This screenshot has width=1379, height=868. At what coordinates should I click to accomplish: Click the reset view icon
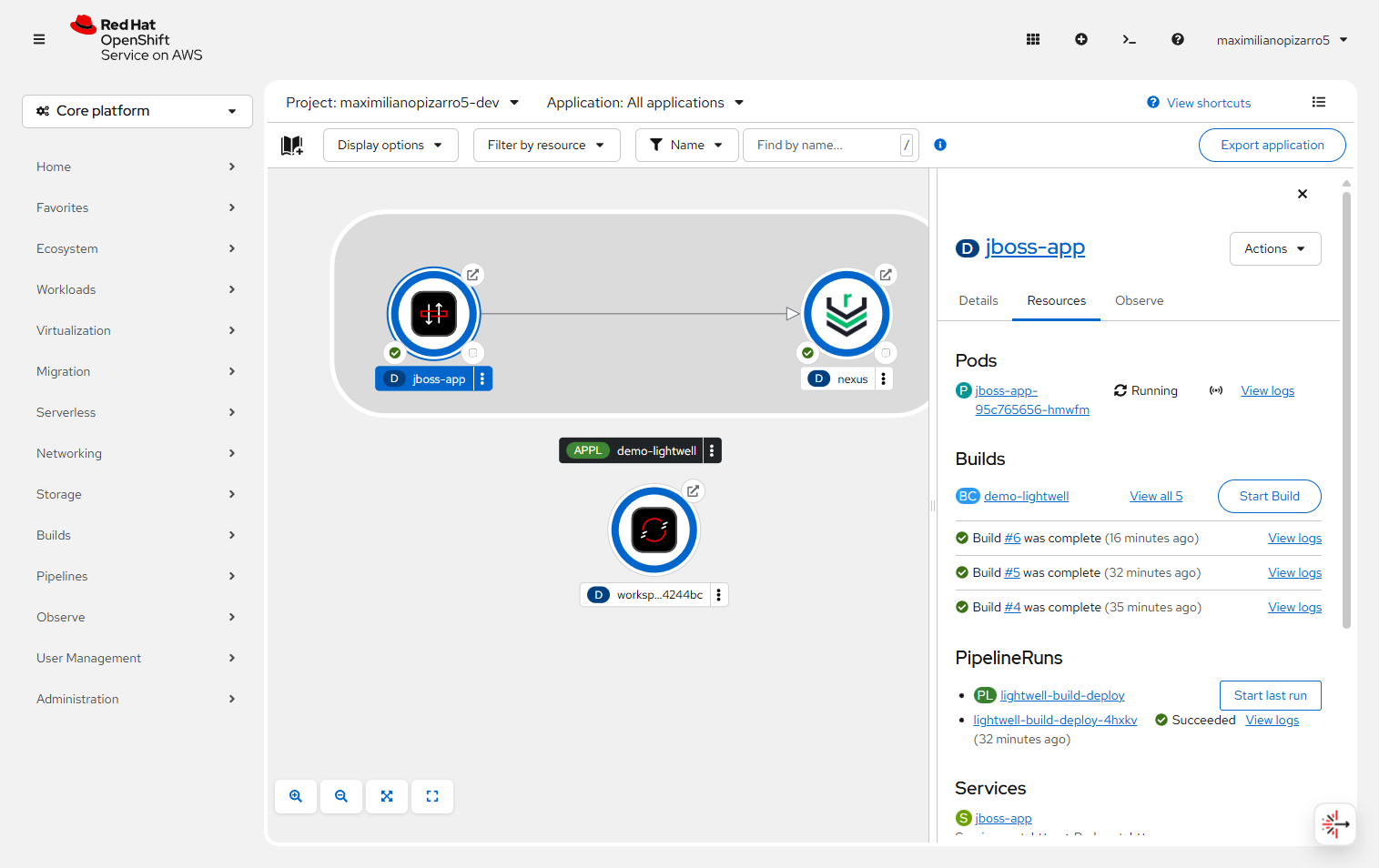tap(432, 796)
